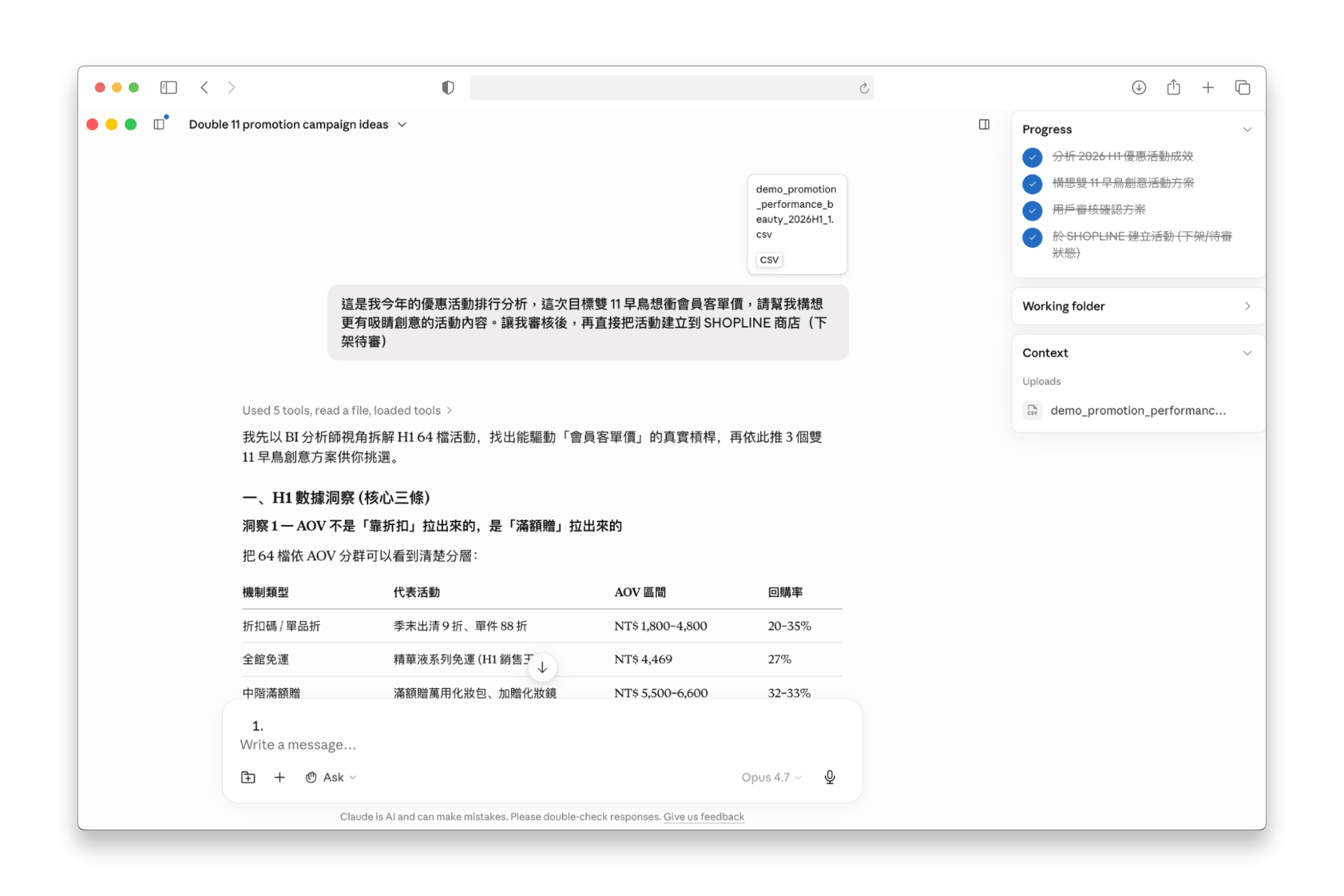Collapse the Progress panel

1247,129
